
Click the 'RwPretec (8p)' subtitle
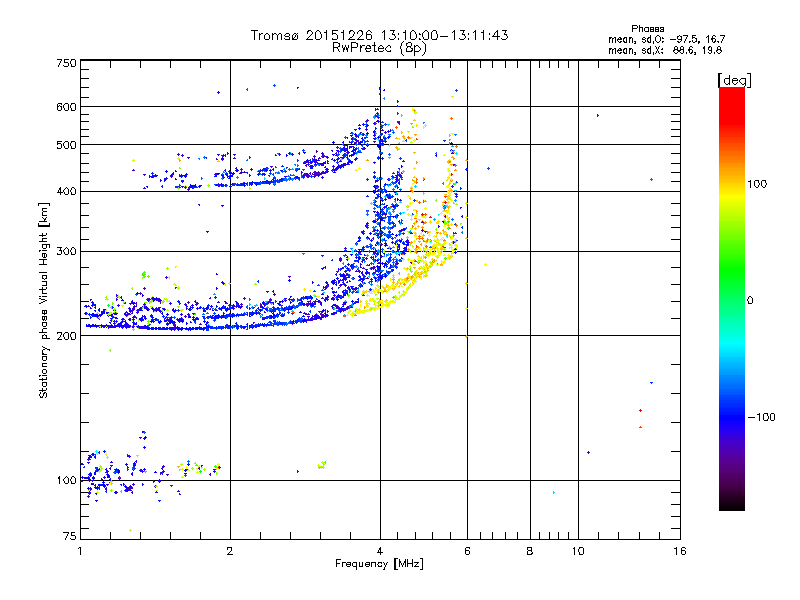(379, 48)
